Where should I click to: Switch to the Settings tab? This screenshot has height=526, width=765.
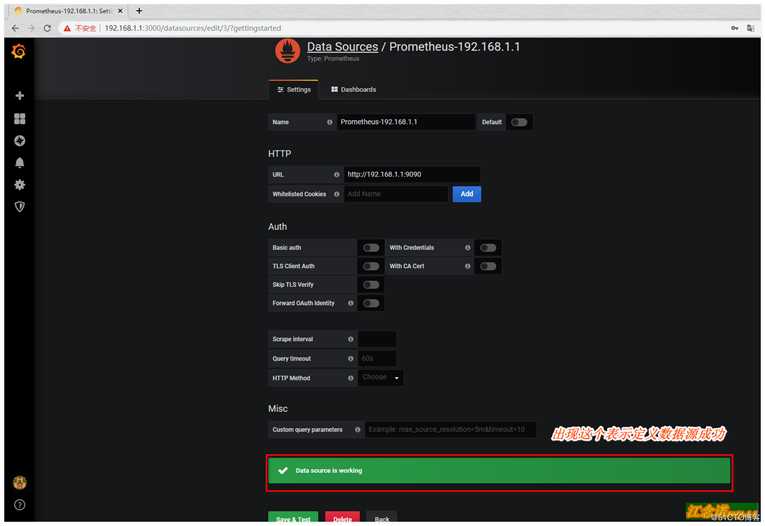294,90
